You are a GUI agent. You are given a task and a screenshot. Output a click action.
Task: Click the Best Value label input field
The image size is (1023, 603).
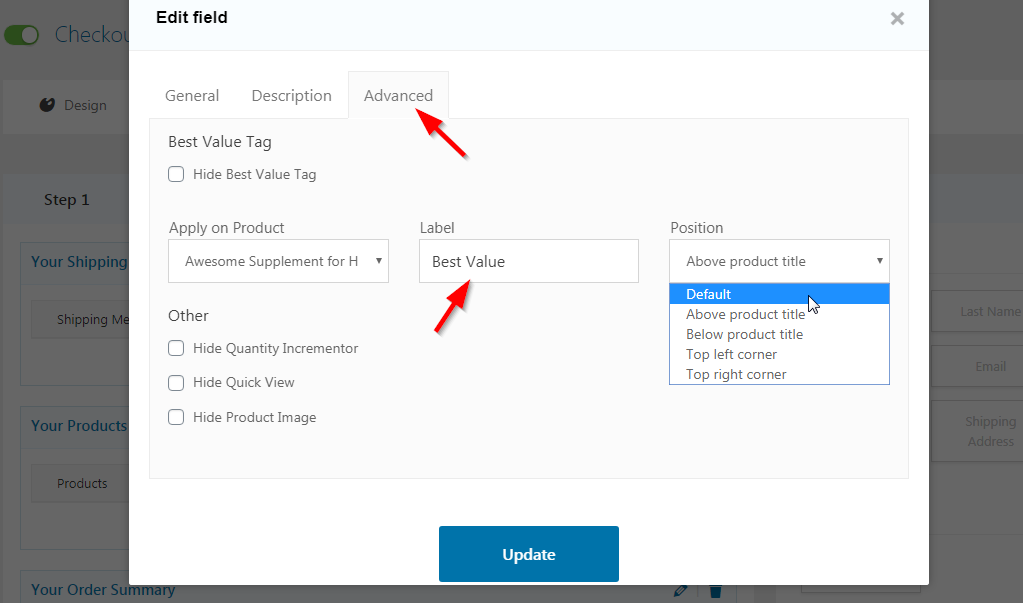528,262
